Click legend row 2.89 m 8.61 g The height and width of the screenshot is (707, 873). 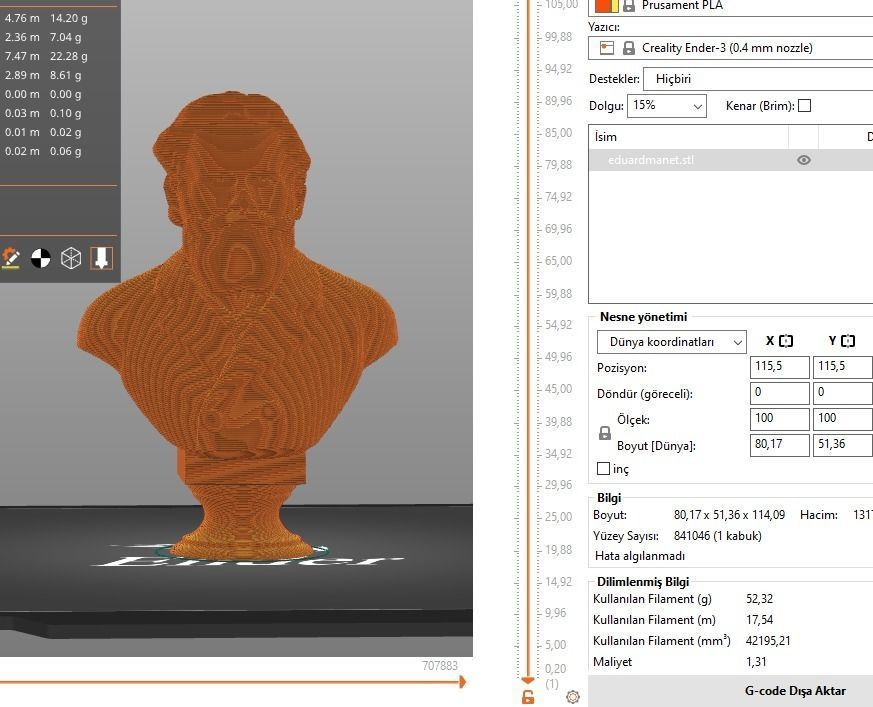coord(43,75)
